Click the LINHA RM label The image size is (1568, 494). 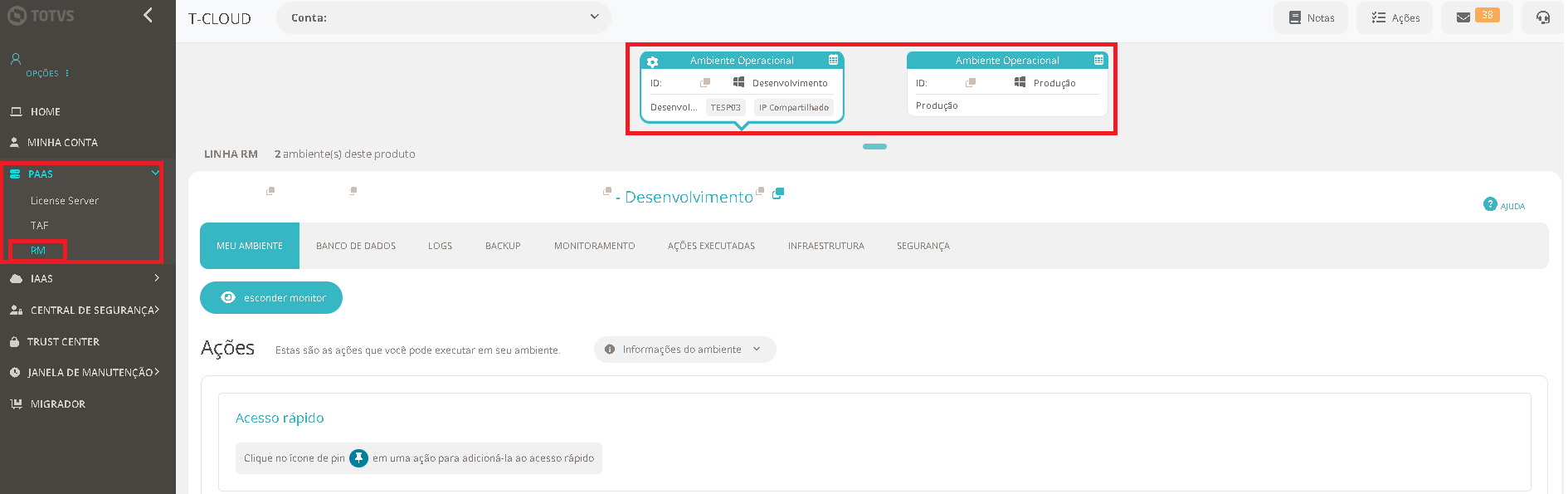[x=231, y=154]
